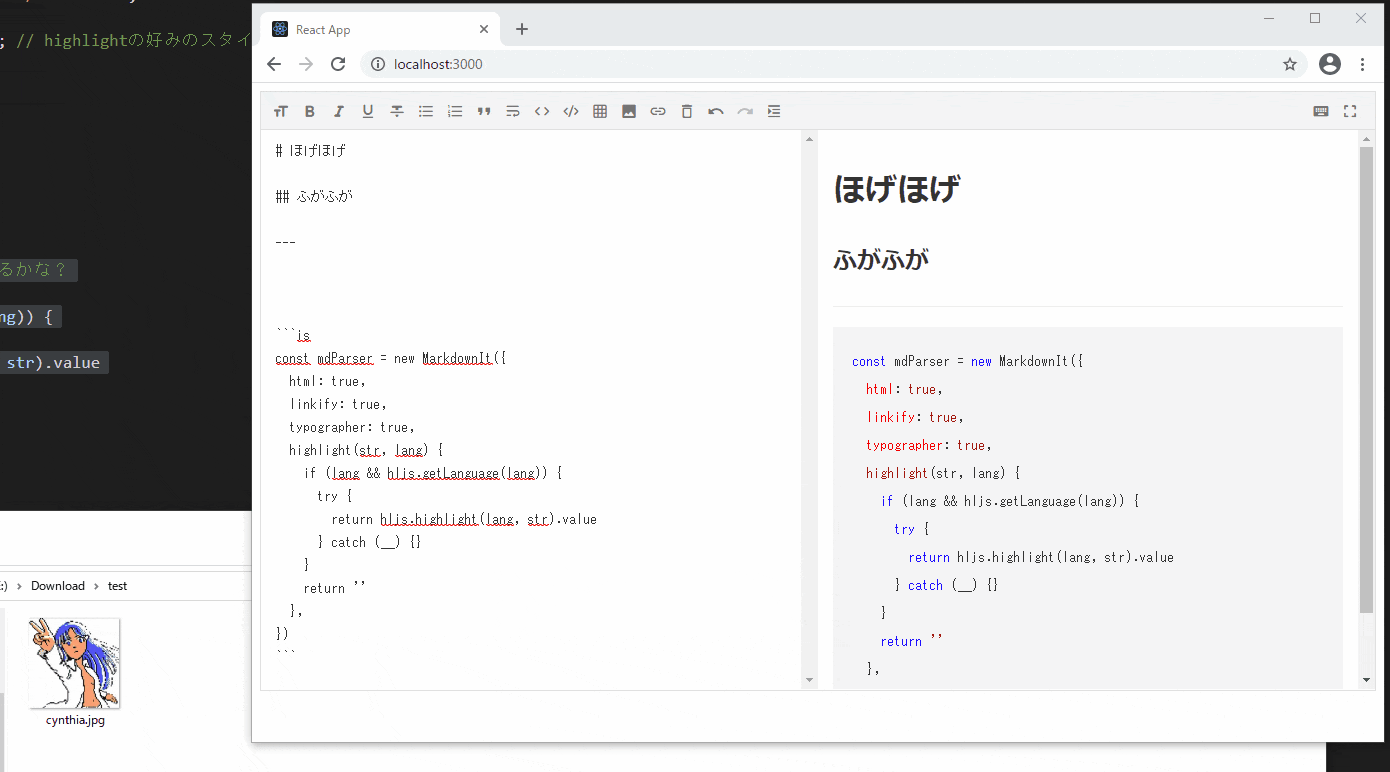Image resolution: width=1390 pixels, height=772 pixels.
Task: Insert inline code
Action: pos(542,111)
